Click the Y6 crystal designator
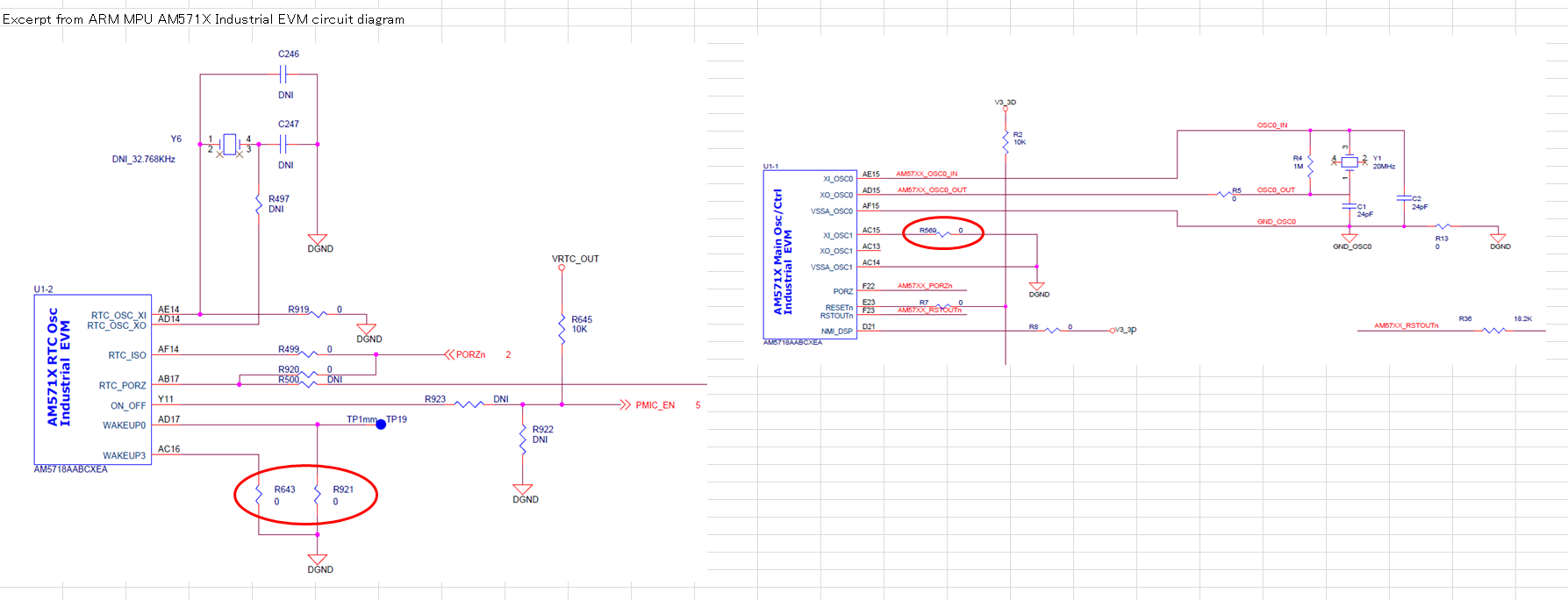The height and width of the screenshot is (600, 1568). 176,139
